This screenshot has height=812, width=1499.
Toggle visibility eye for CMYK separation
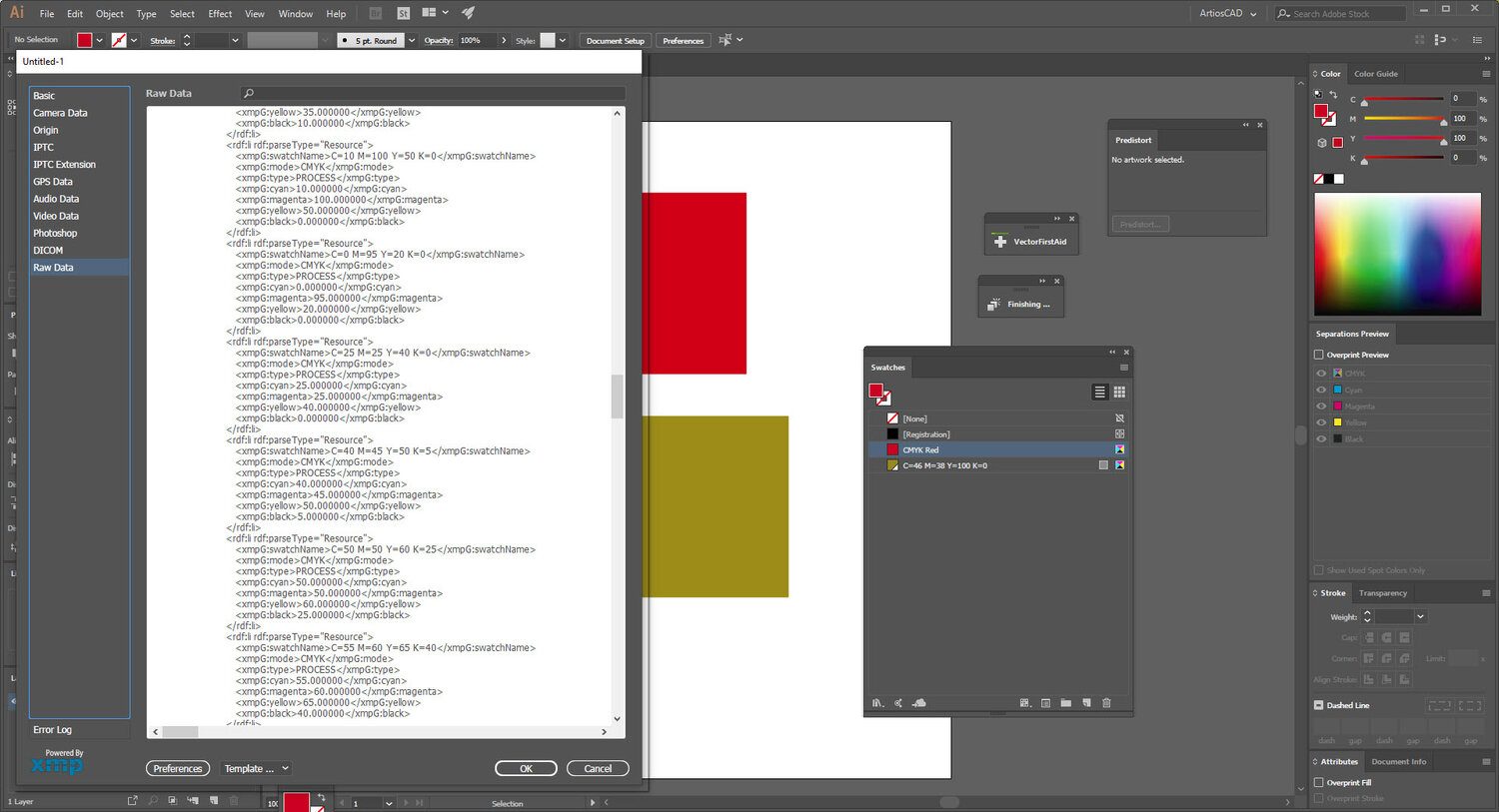(x=1321, y=374)
